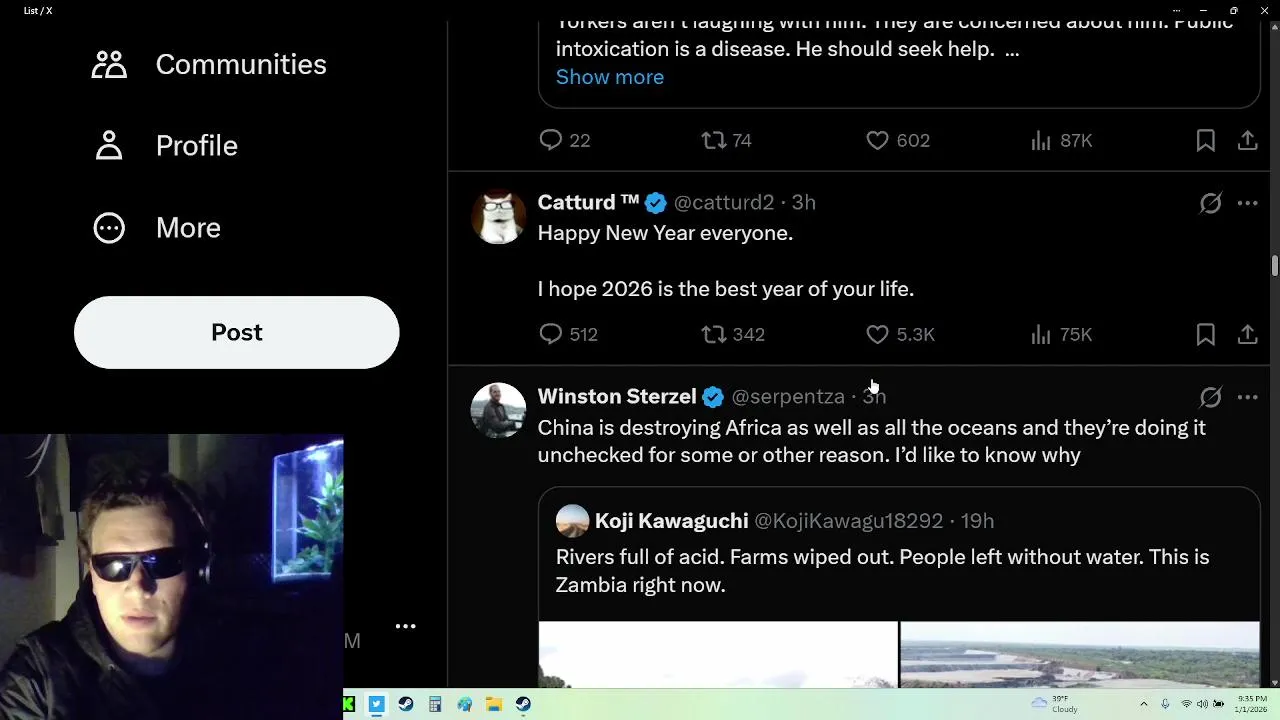Share Catturd's post via share icon
This screenshot has height=720, width=1280.
coord(1247,334)
